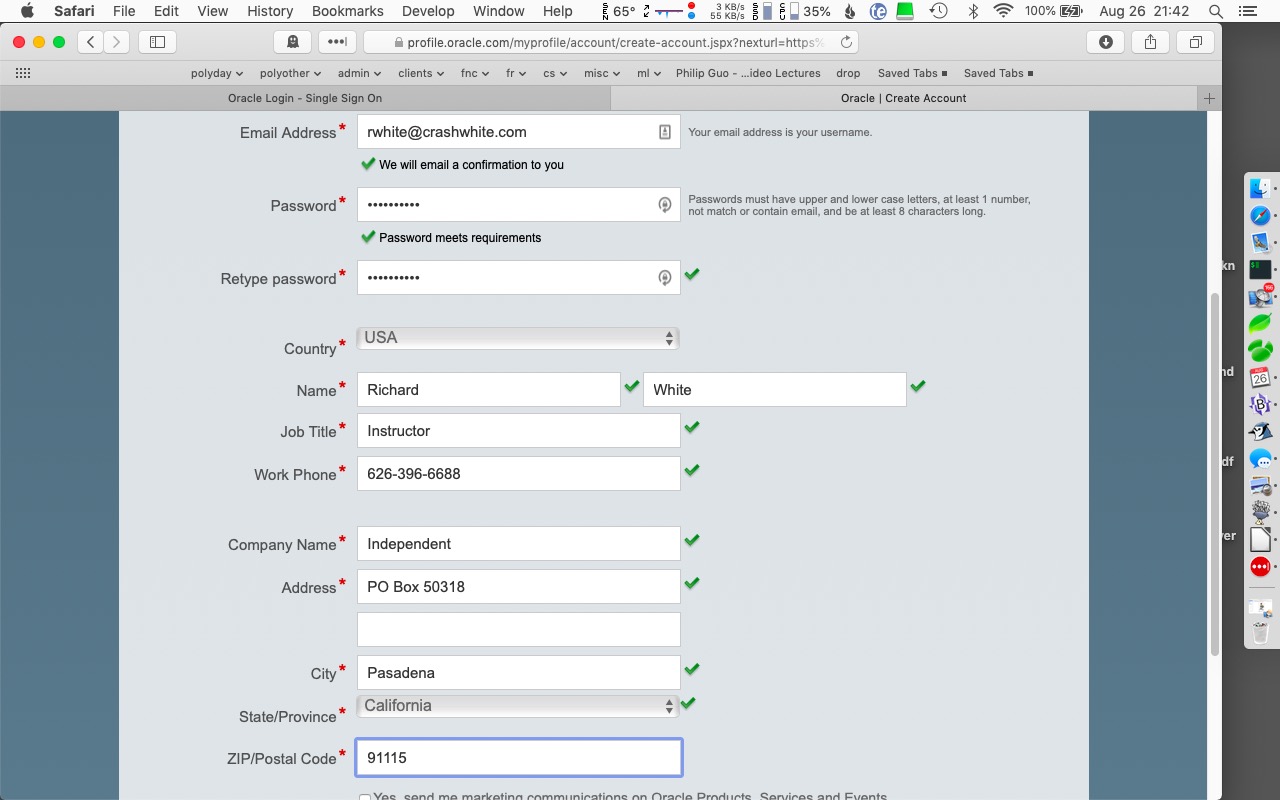Open the History menu

point(270,11)
